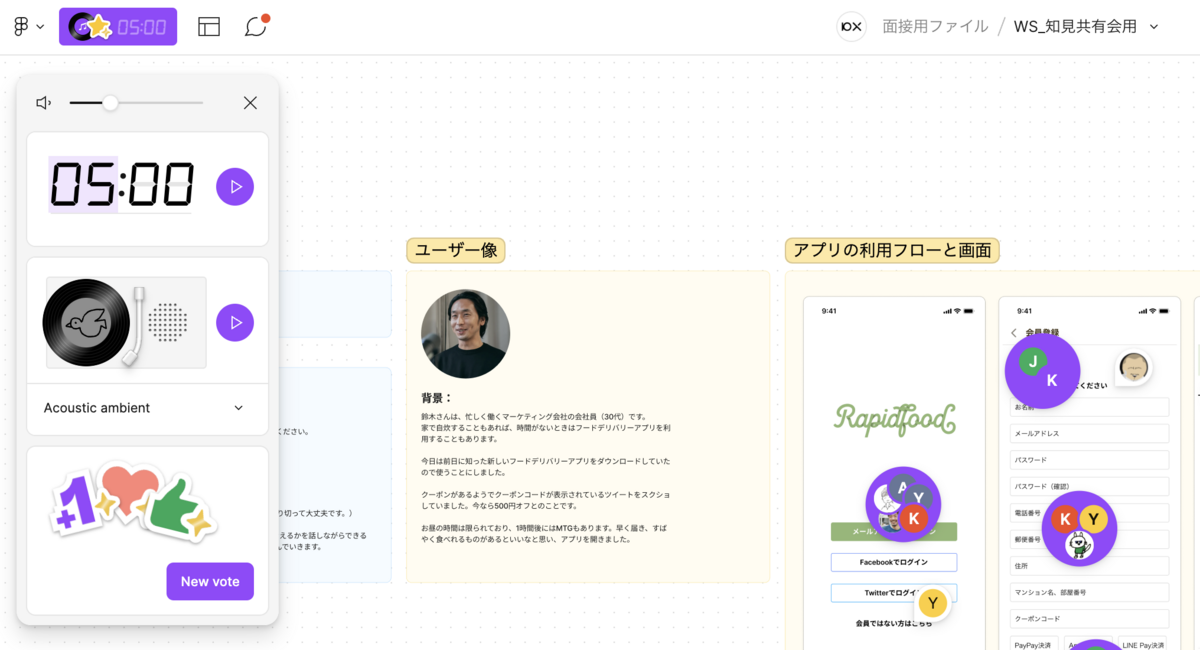Click the vinyl record player illustration

pos(124,322)
